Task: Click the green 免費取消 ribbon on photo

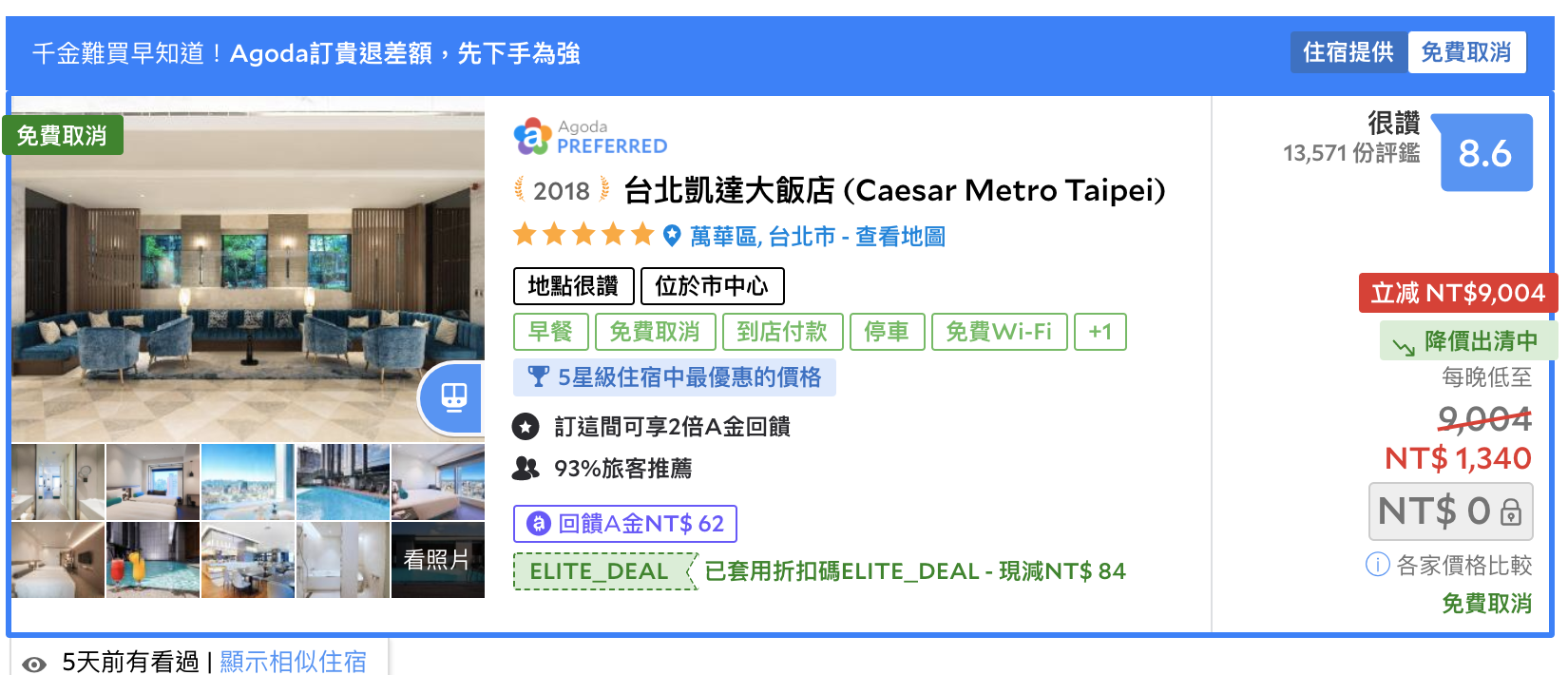Action: 62,136
